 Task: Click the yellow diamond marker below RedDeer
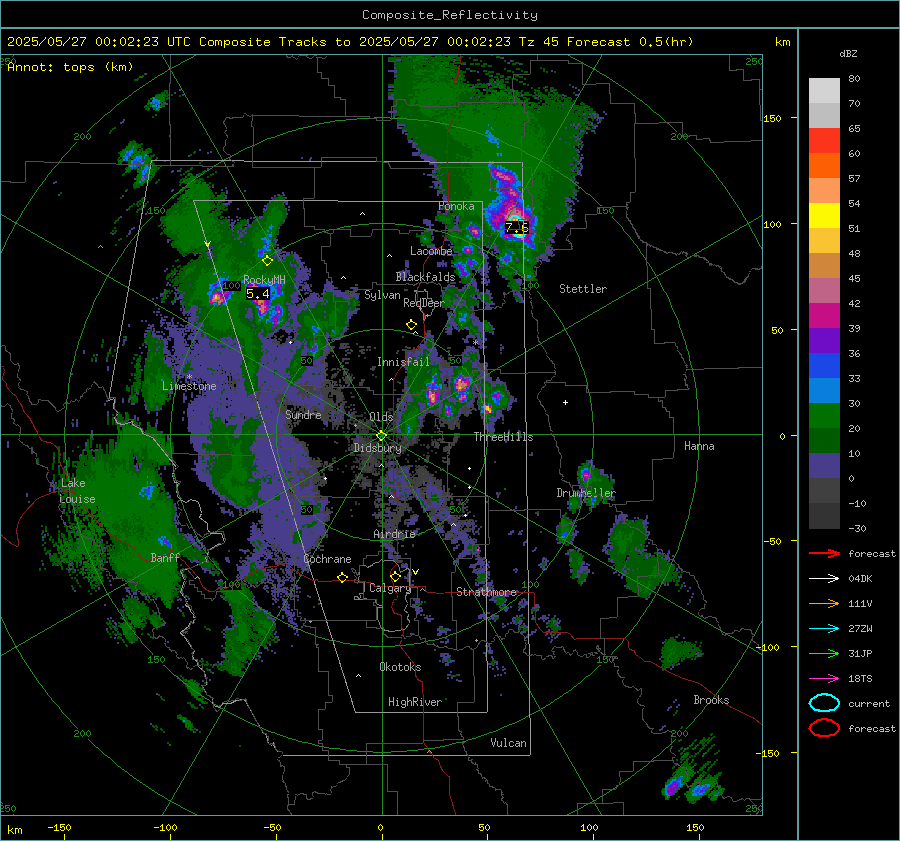(x=411, y=325)
